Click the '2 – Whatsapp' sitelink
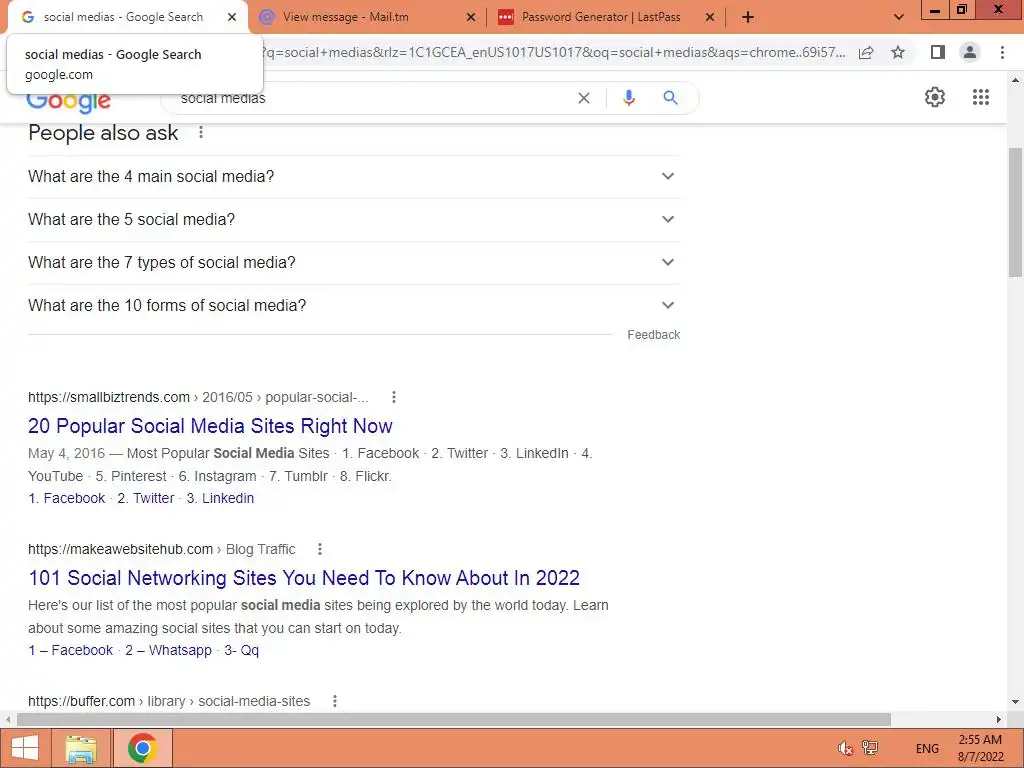The width and height of the screenshot is (1024, 768). click(168, 650)
